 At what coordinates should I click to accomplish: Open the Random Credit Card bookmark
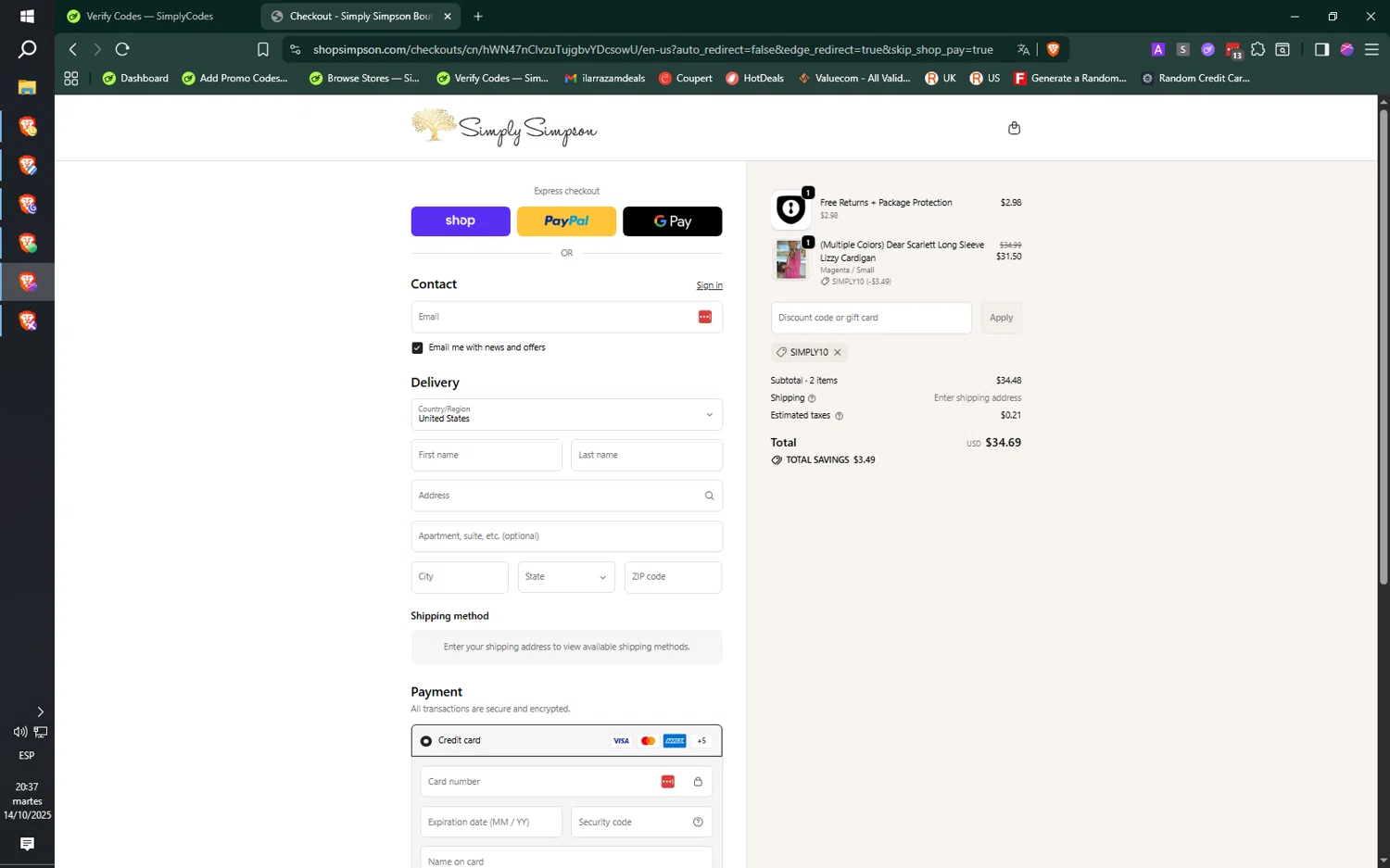click(x=1195, y=79)
